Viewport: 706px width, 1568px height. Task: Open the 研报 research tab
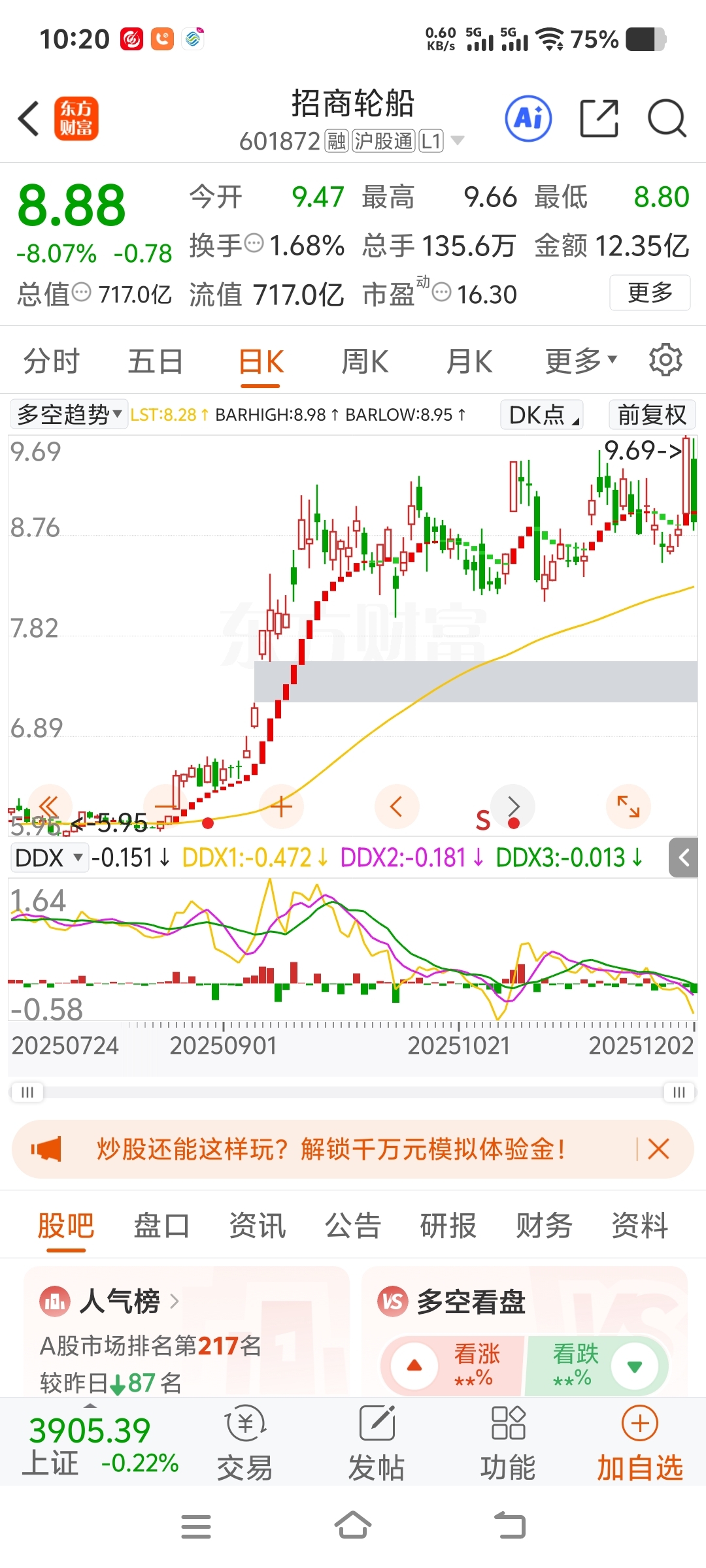(x=448, y=1225)
